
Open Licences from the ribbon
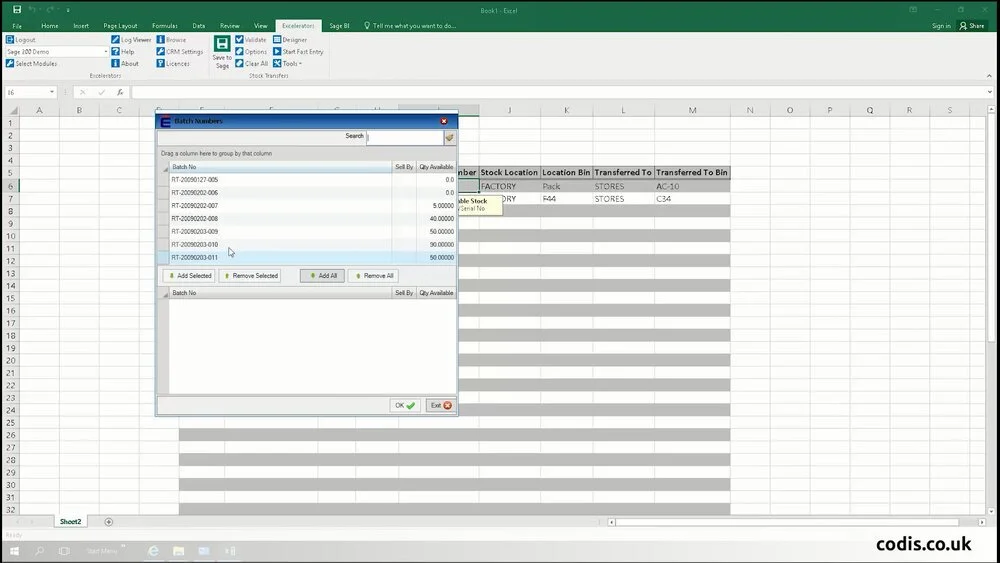coord(173,64)
